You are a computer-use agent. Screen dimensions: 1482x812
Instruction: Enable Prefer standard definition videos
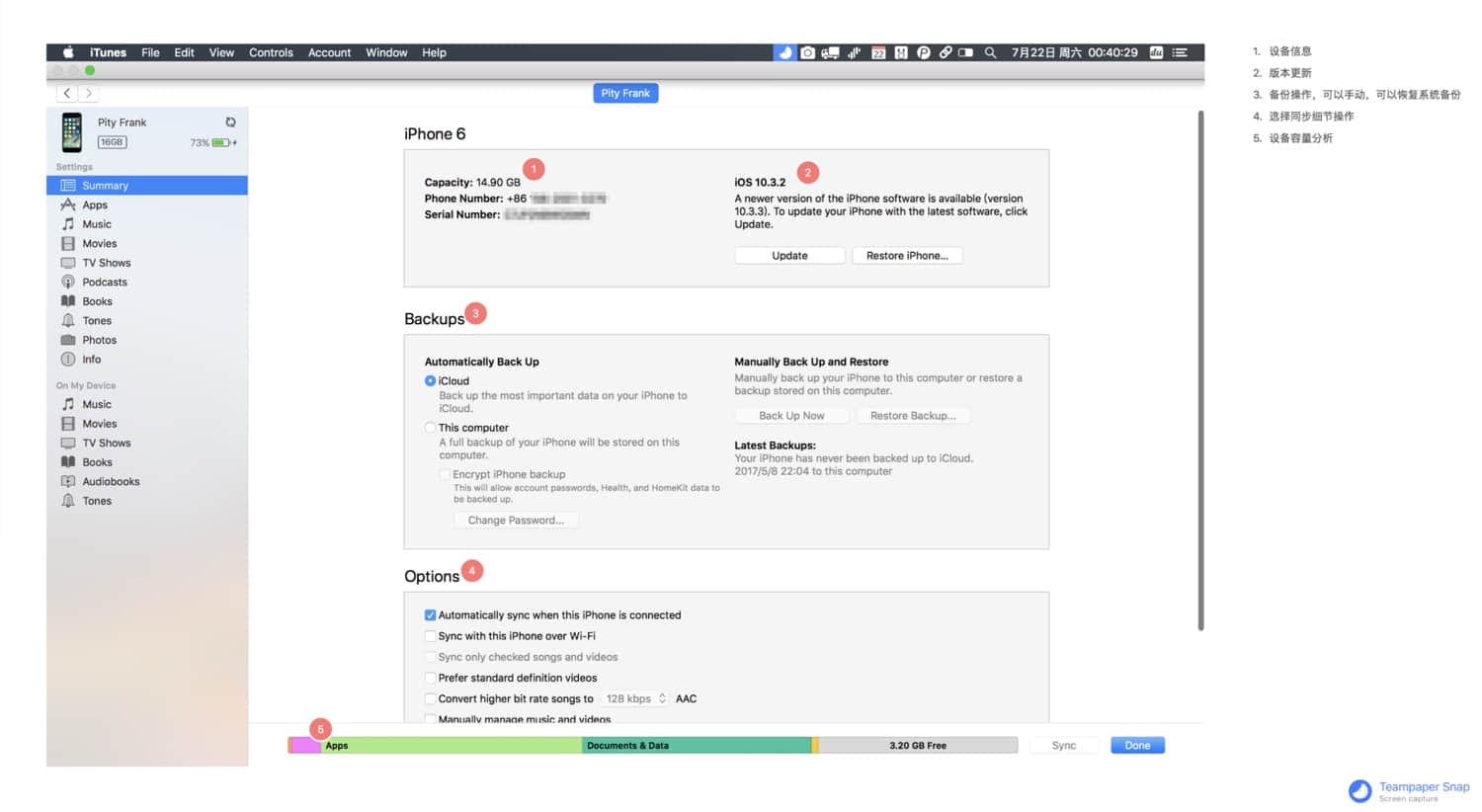point(430,678)
